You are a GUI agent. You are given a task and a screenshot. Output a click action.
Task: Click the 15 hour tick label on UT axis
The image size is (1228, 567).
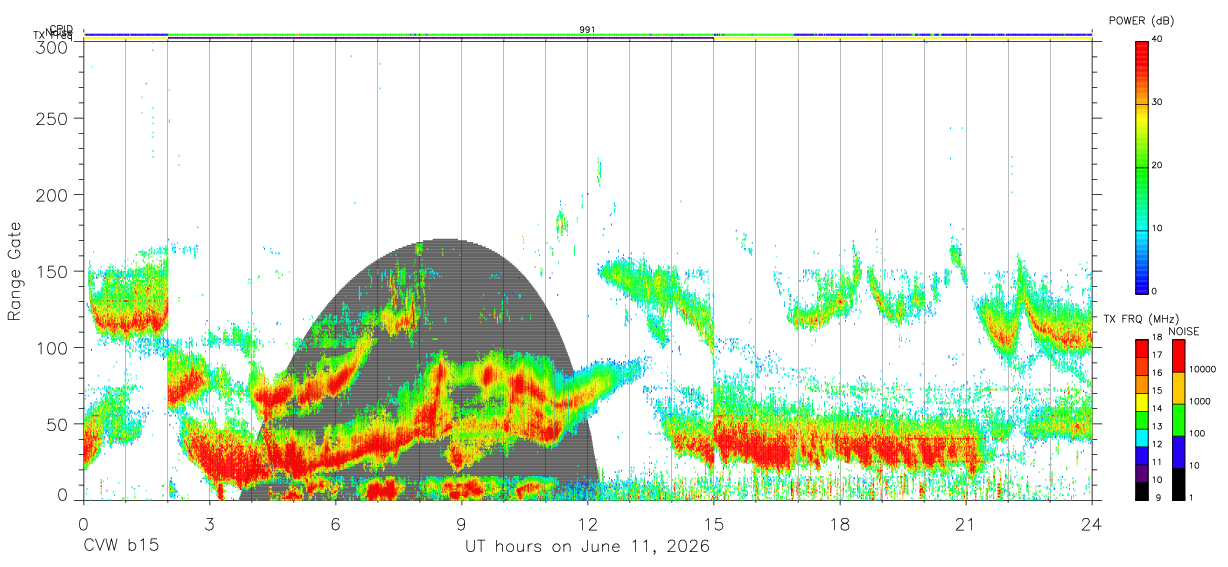714,525
